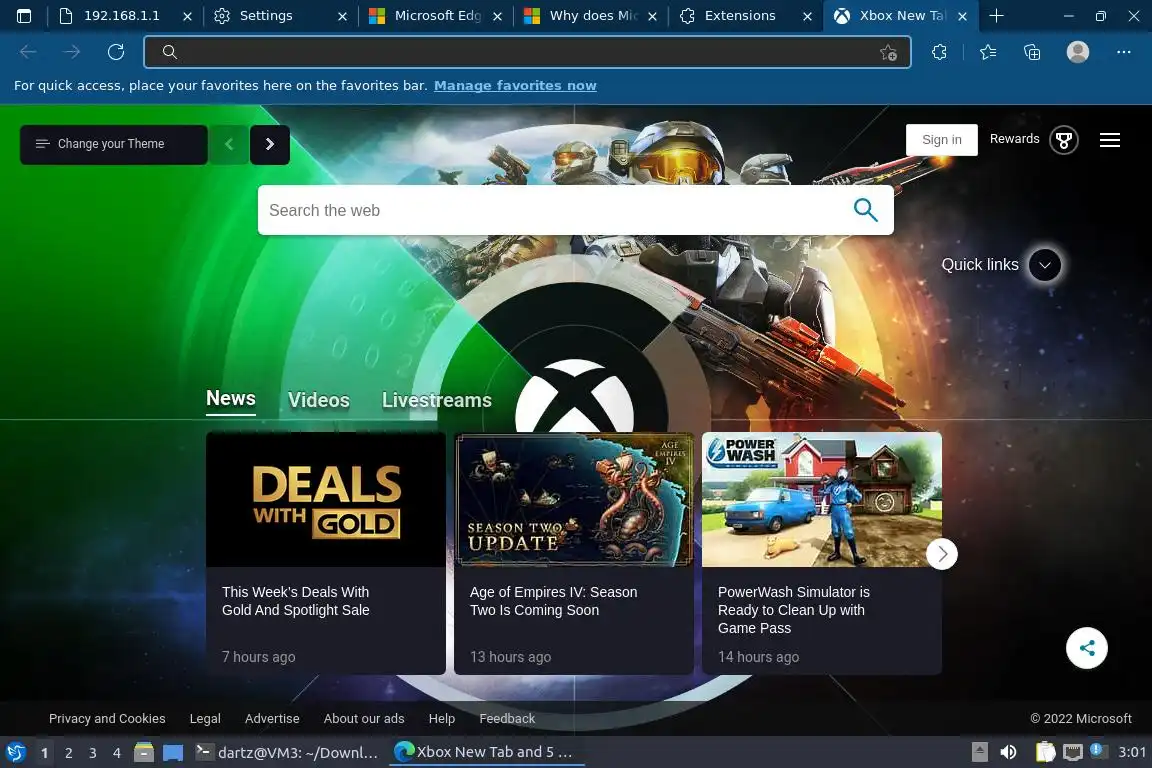
Task: Focus the browser address bar
Action: (x=528, y=52)
